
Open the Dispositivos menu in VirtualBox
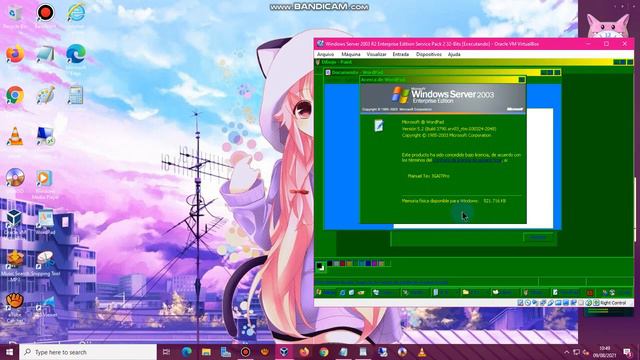click(x=429, y=54)
